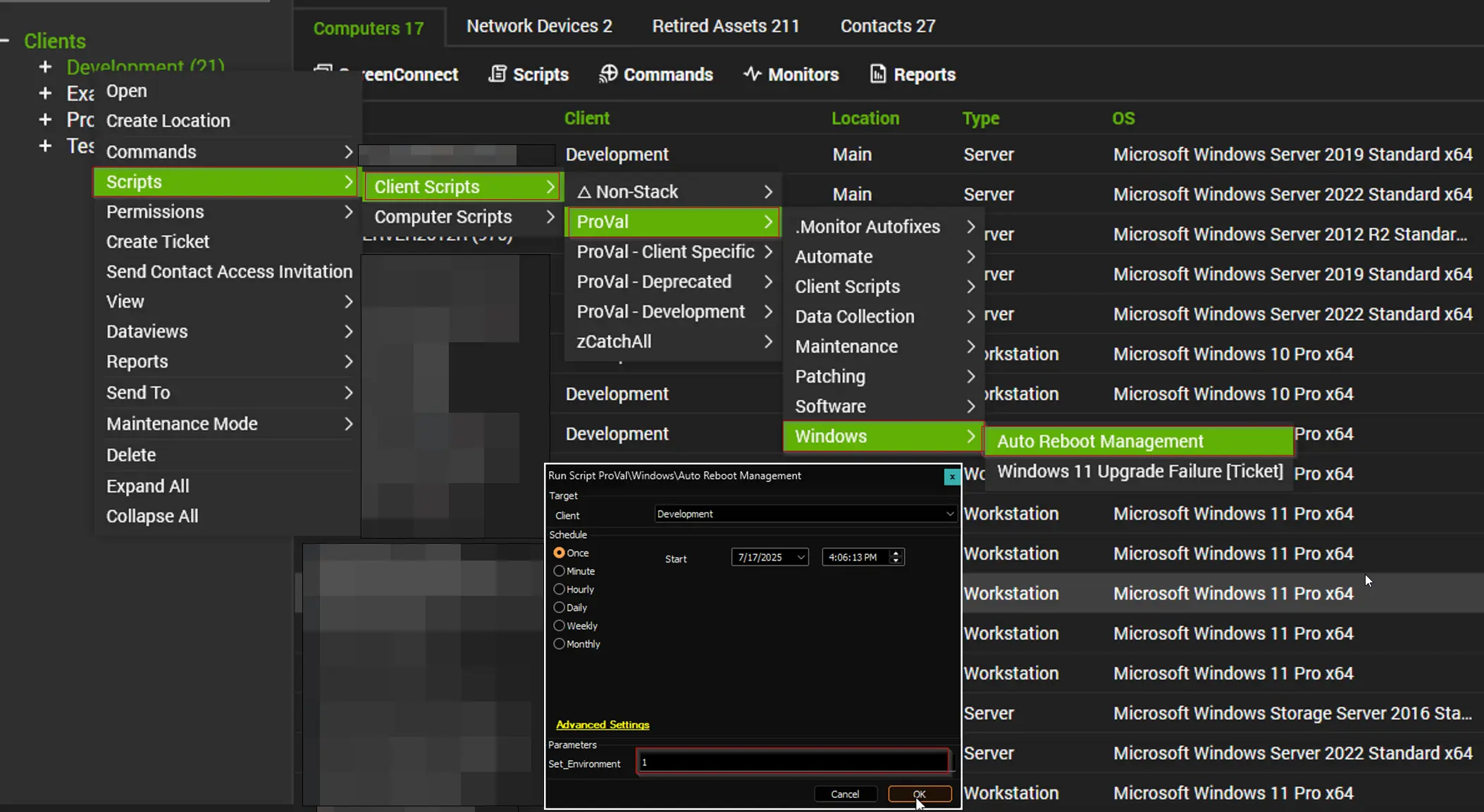1484x812 pixels.
Task: Click the Reports document icon
Action: point(877,74)
